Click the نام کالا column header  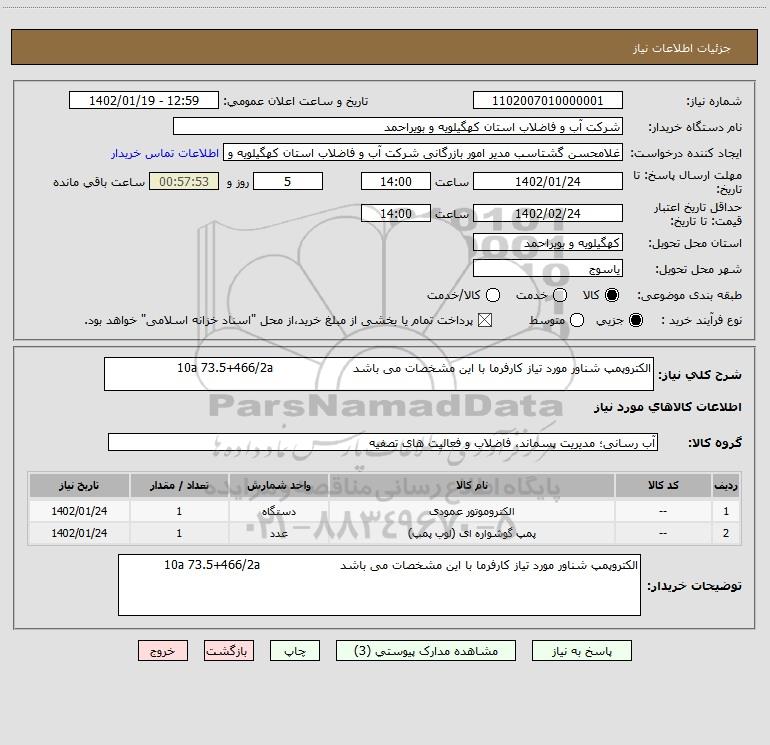[x=471, y=485]
